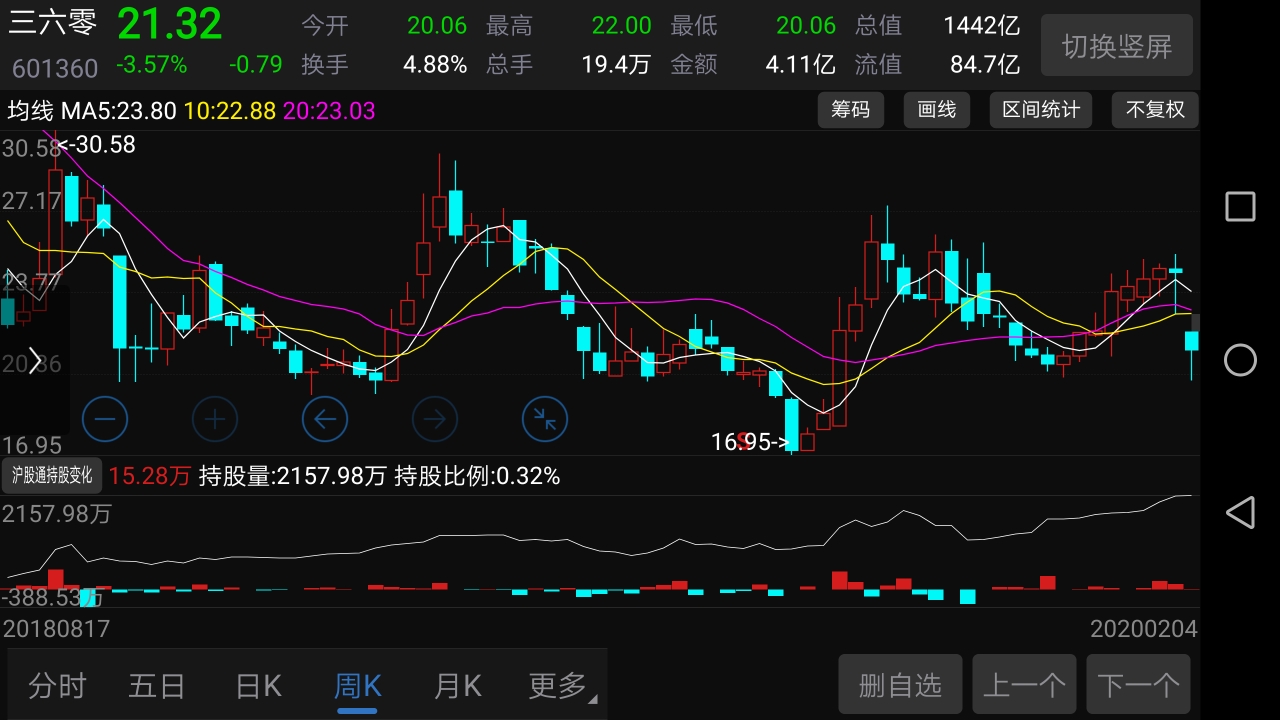Click the shrink-to-fit chart icon
1280x720 pixels.
pyautogui.click(x=545, y=419)
